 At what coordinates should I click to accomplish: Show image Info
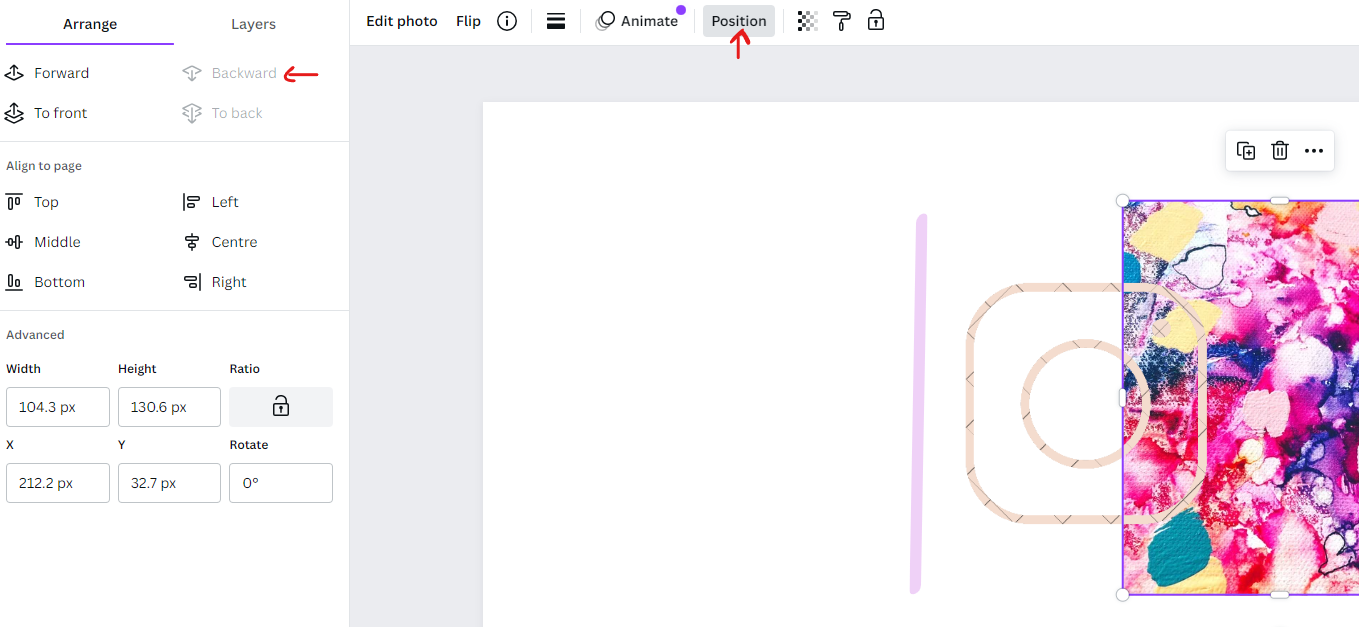coord(507,21)
